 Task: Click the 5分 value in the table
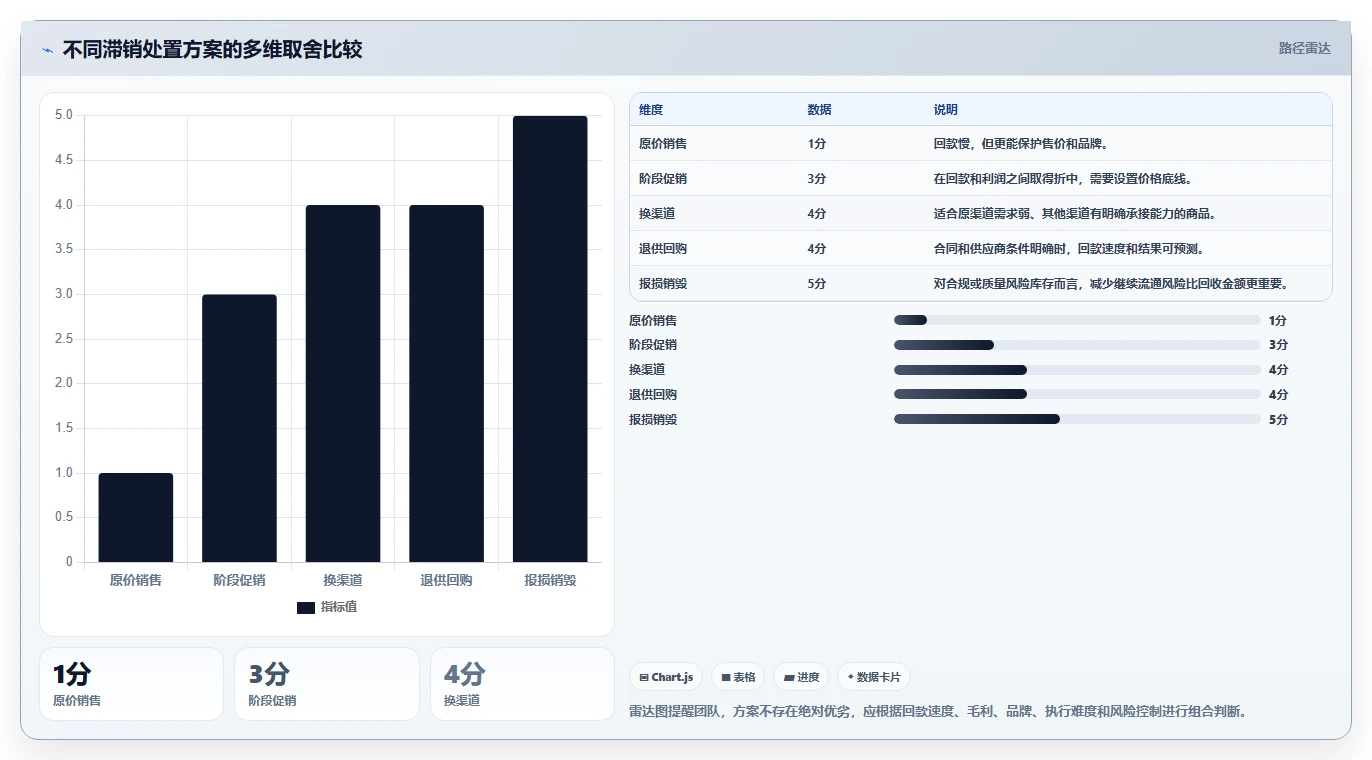click(x=817, y=284)
